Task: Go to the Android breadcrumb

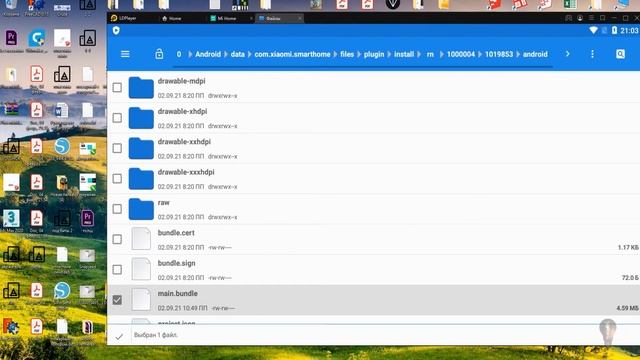Action: (208, 54)
